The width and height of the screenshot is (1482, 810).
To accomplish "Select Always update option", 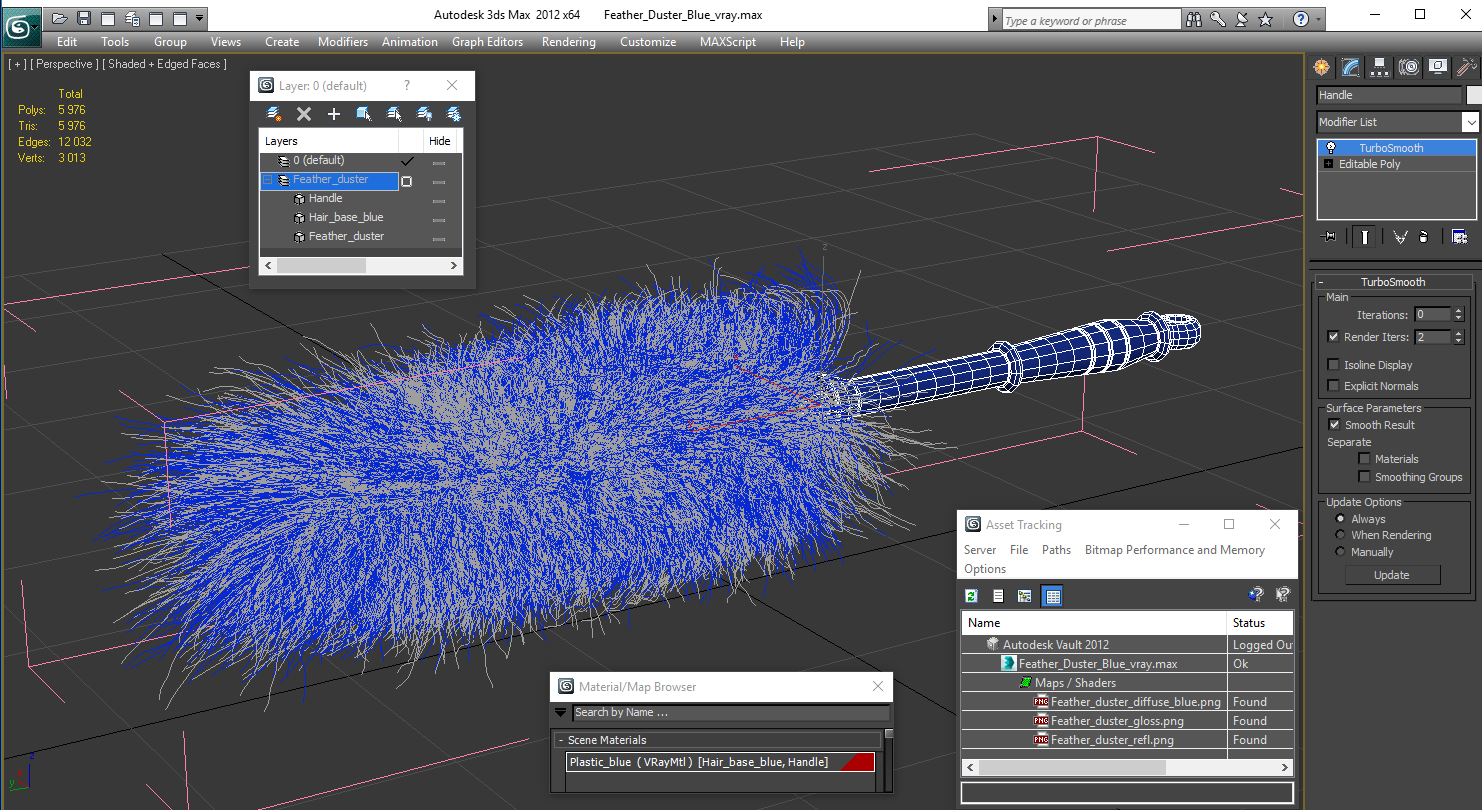I will click(1341, 519).
